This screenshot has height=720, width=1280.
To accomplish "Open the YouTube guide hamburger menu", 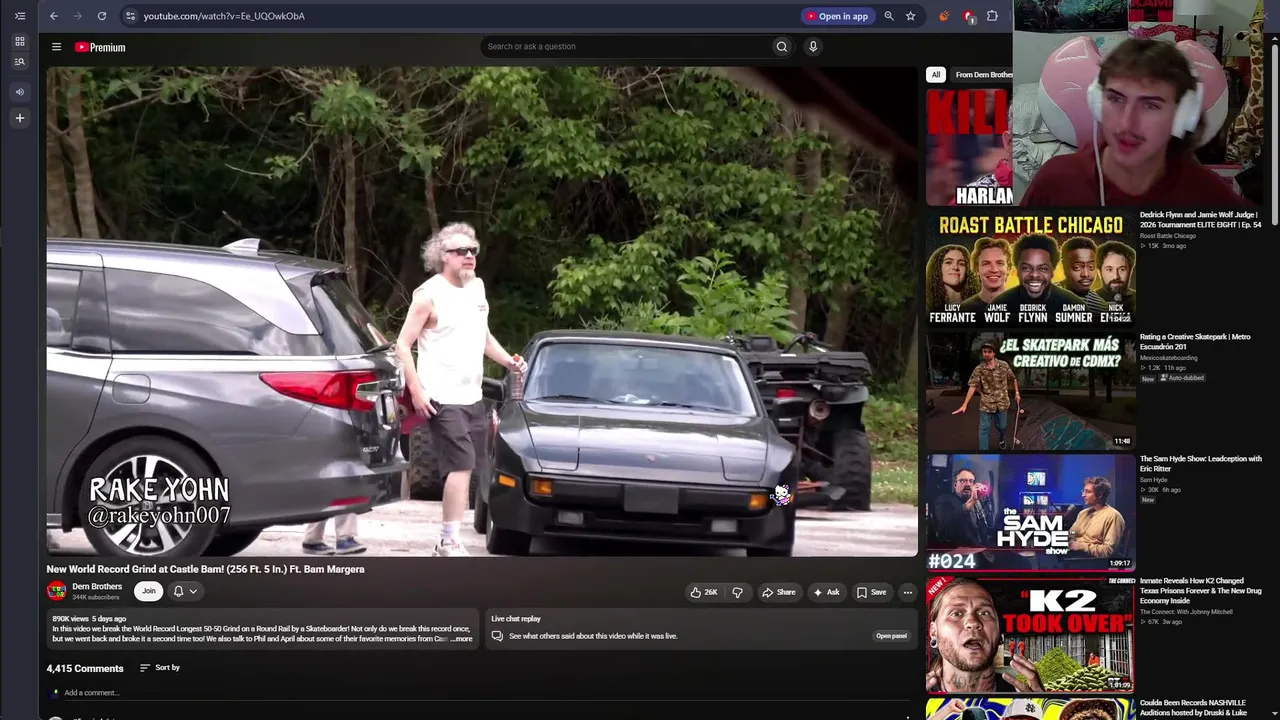I will pyautogui.click(x=57, y=47).
